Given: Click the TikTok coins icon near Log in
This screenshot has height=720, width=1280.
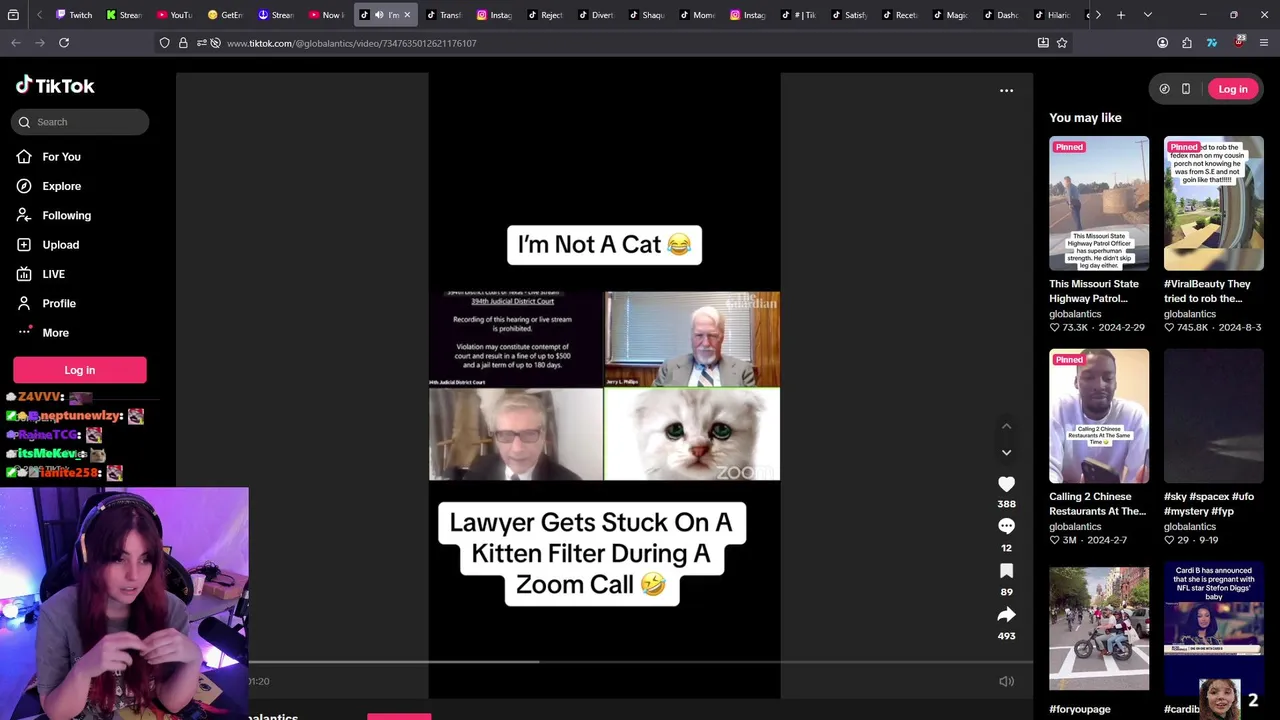Looking at the screenshot, I should (1164, 89).
